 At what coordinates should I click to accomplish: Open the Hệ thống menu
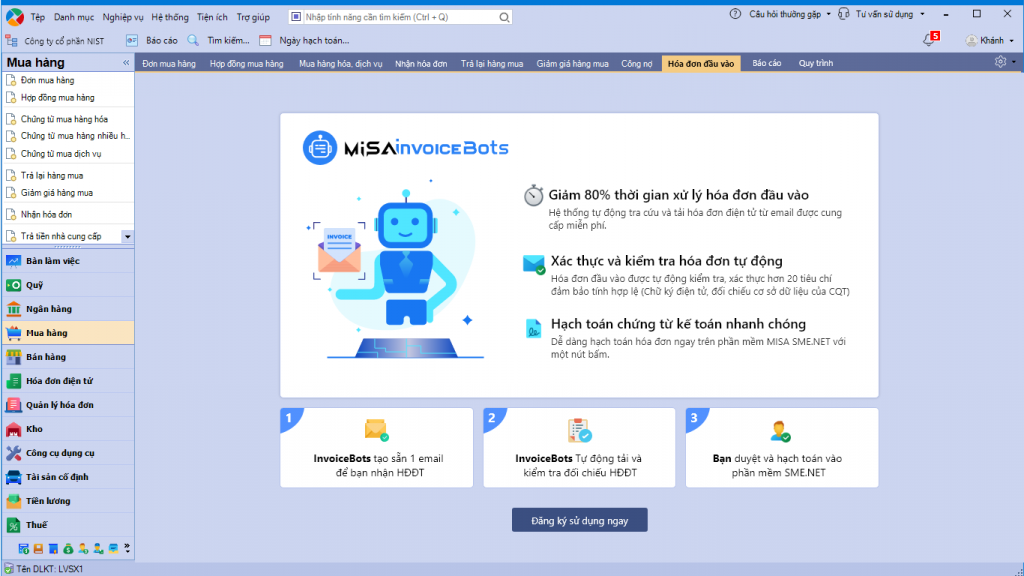pos(170,17)
